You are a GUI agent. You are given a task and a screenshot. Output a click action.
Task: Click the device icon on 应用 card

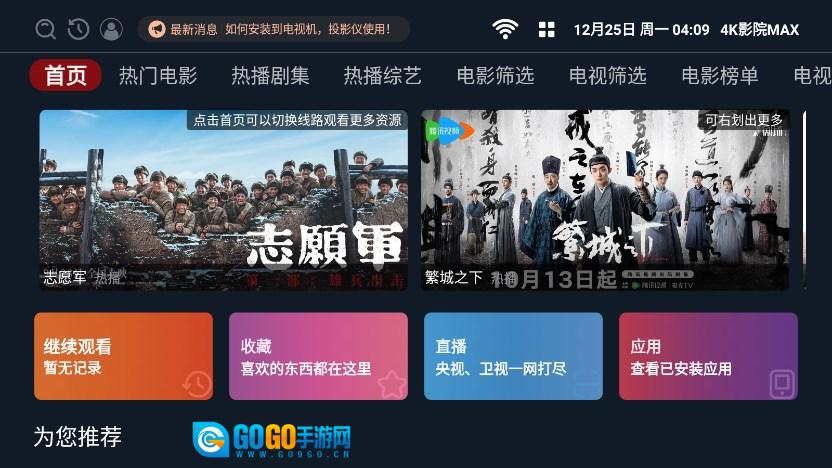[782, 383]
